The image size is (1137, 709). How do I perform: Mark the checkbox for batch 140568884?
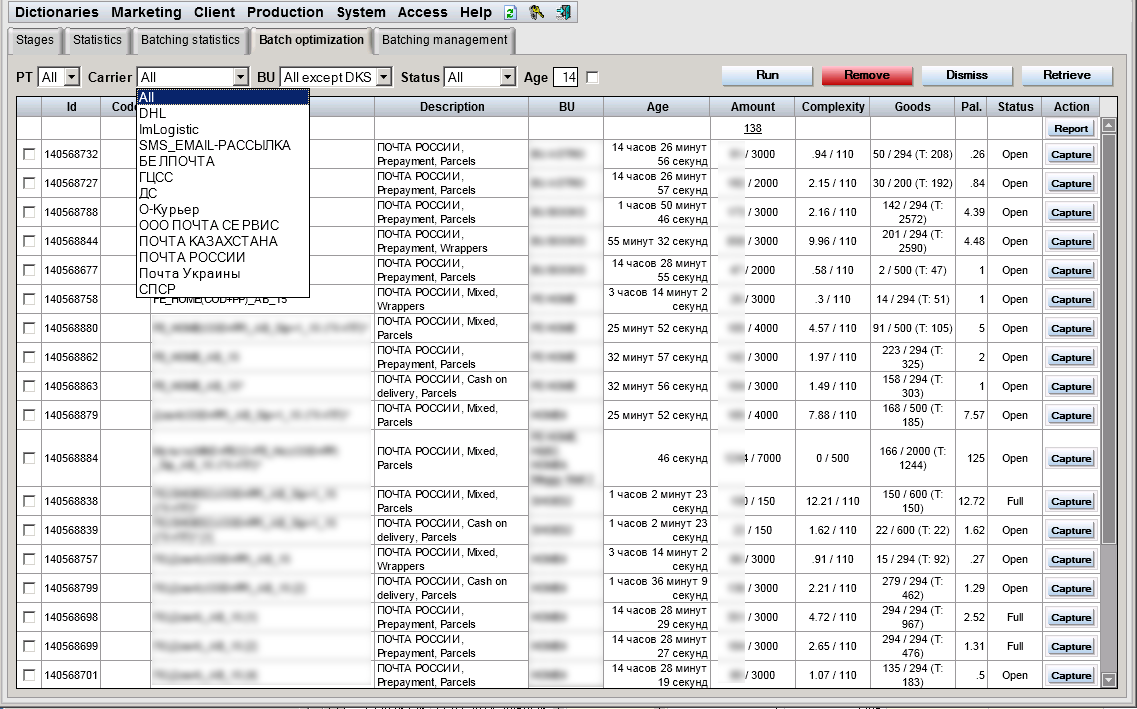29,457
